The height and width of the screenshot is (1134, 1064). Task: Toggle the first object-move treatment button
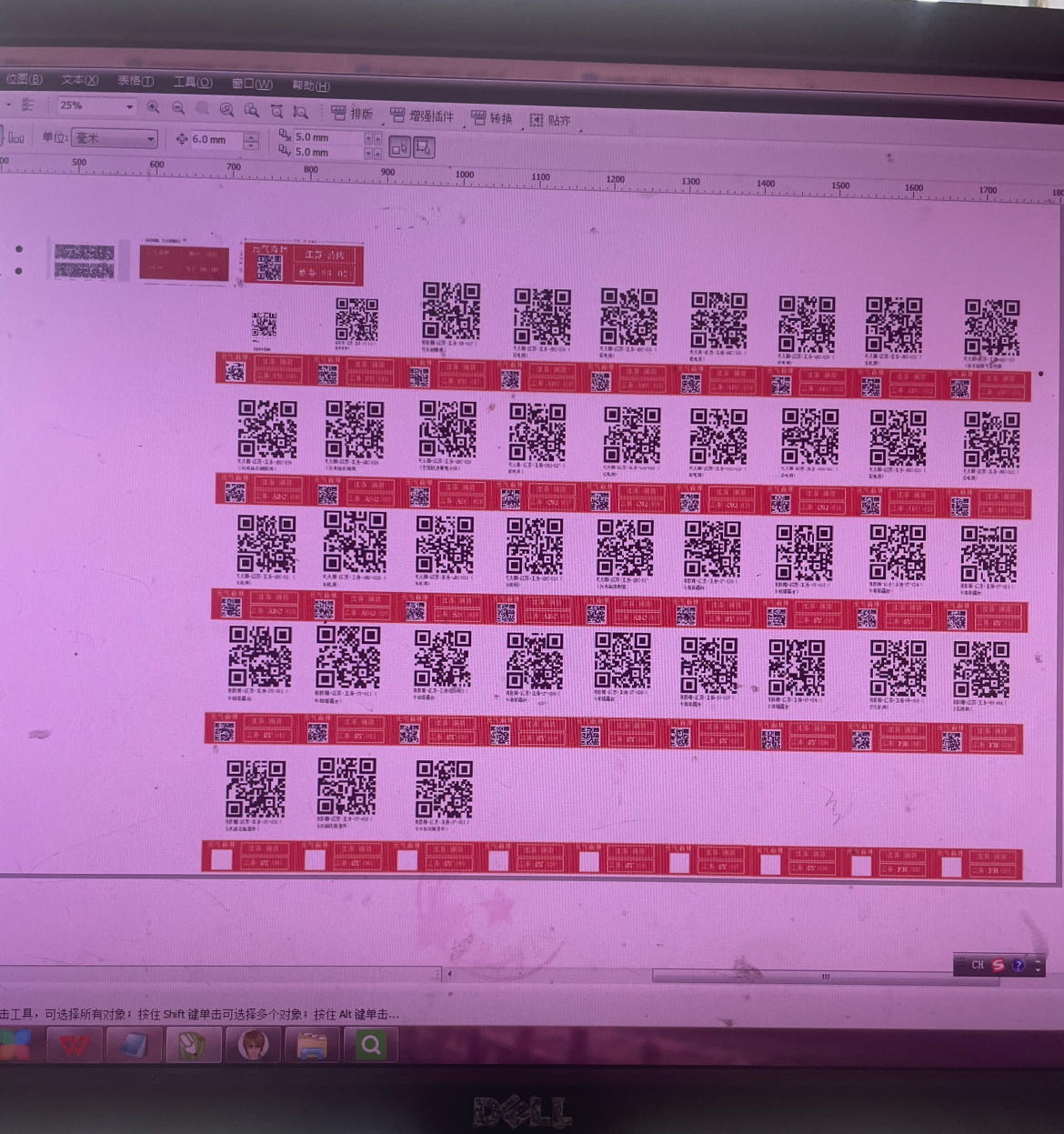pyautogui.click(x=399, y=146)
